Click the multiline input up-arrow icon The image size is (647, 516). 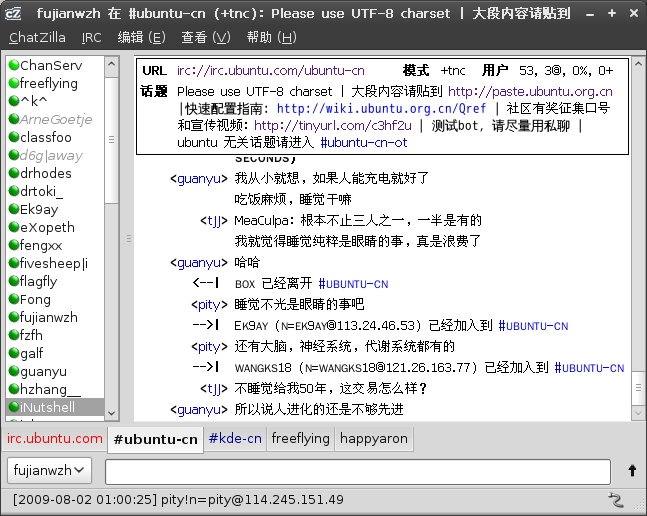[632, 471]
